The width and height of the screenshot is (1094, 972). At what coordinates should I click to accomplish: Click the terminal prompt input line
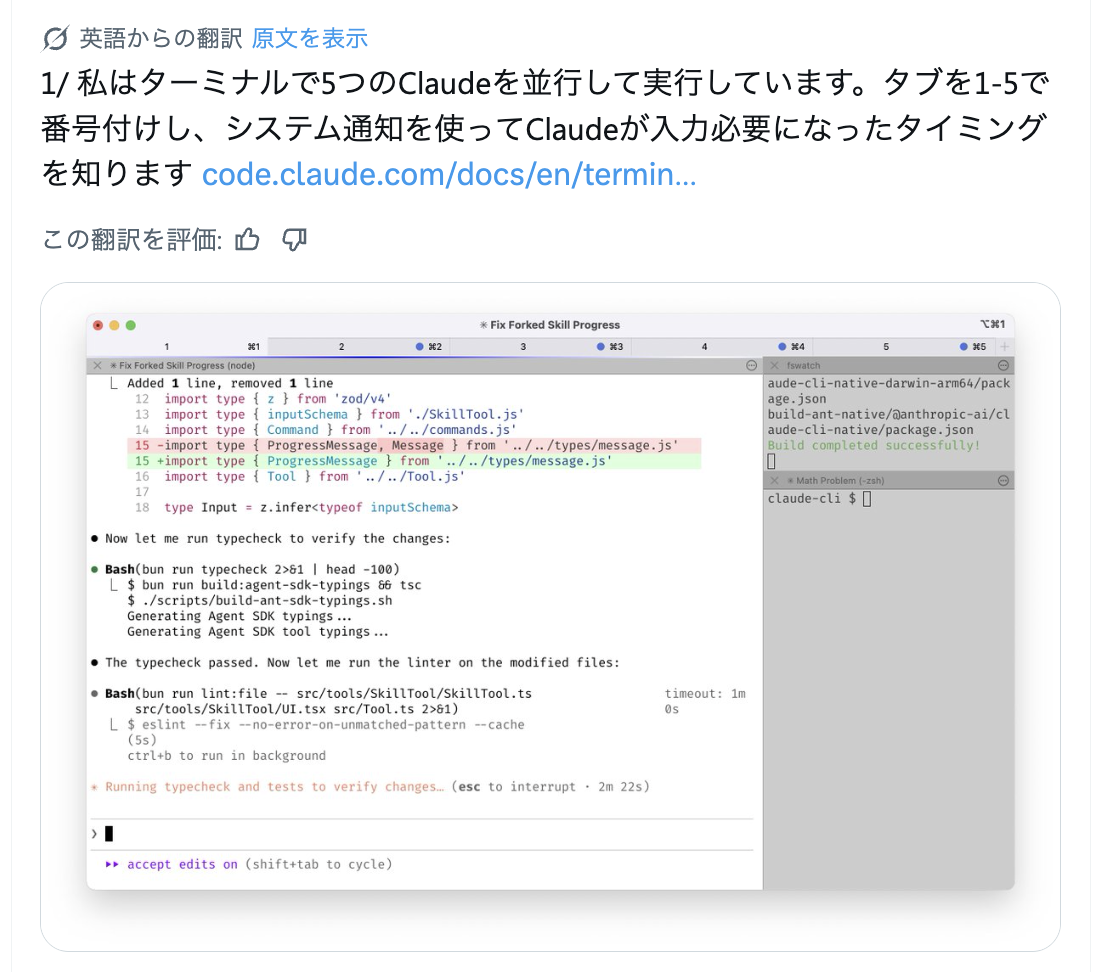point(300,833)
